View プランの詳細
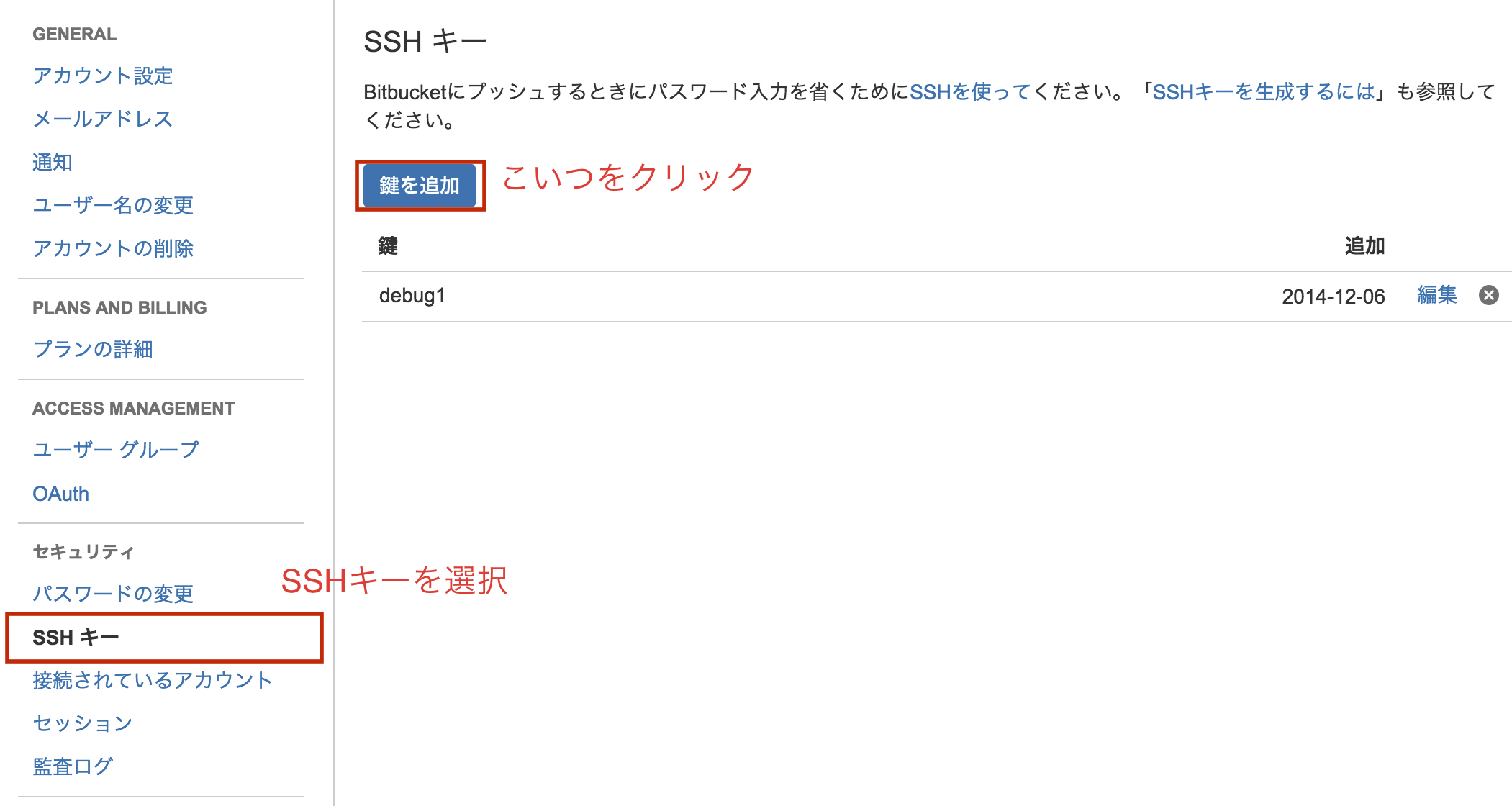The image size is (1512, 806). point(93,349)
